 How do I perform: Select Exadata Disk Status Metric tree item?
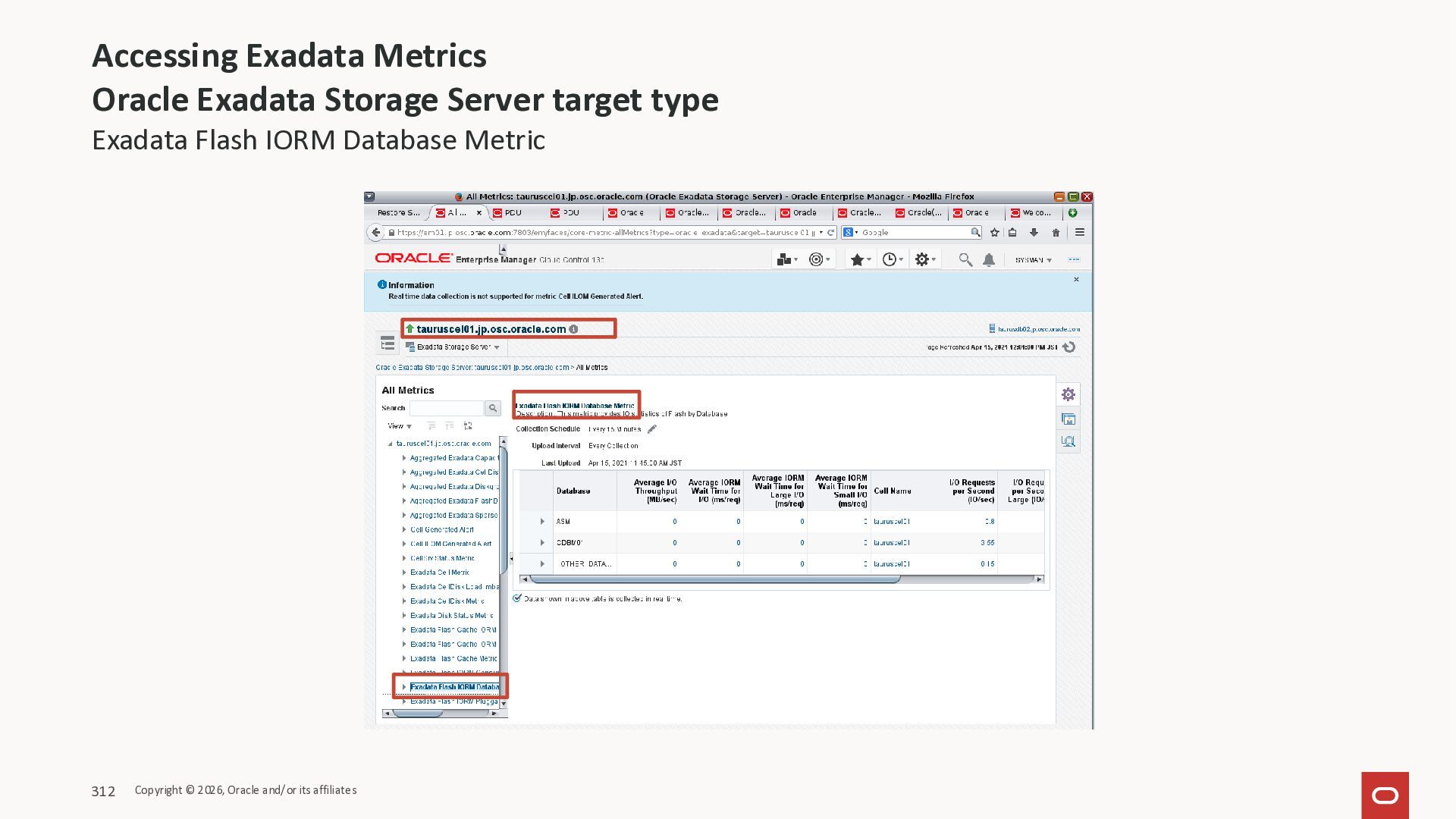coord(451,616)
